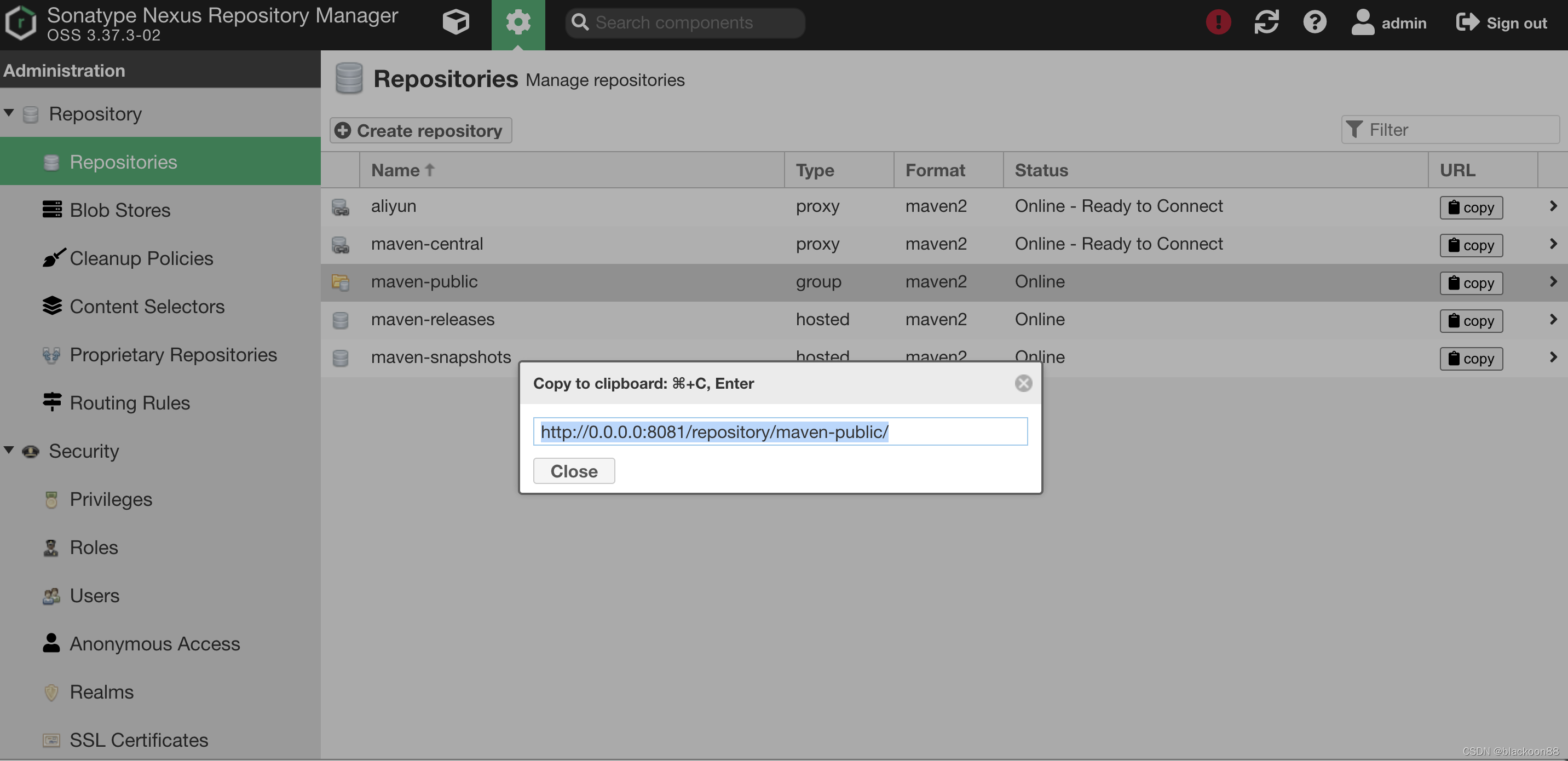
Task: Click the Routing Rules signpost icon
Action: pyautogui.click(x=52, y=401)
